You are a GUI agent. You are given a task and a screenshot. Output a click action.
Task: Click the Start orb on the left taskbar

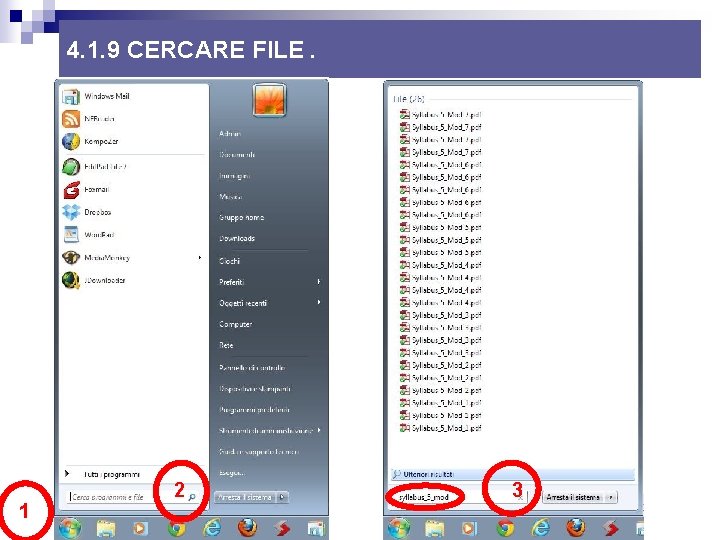pyautogui.click(x=70, y=528)
